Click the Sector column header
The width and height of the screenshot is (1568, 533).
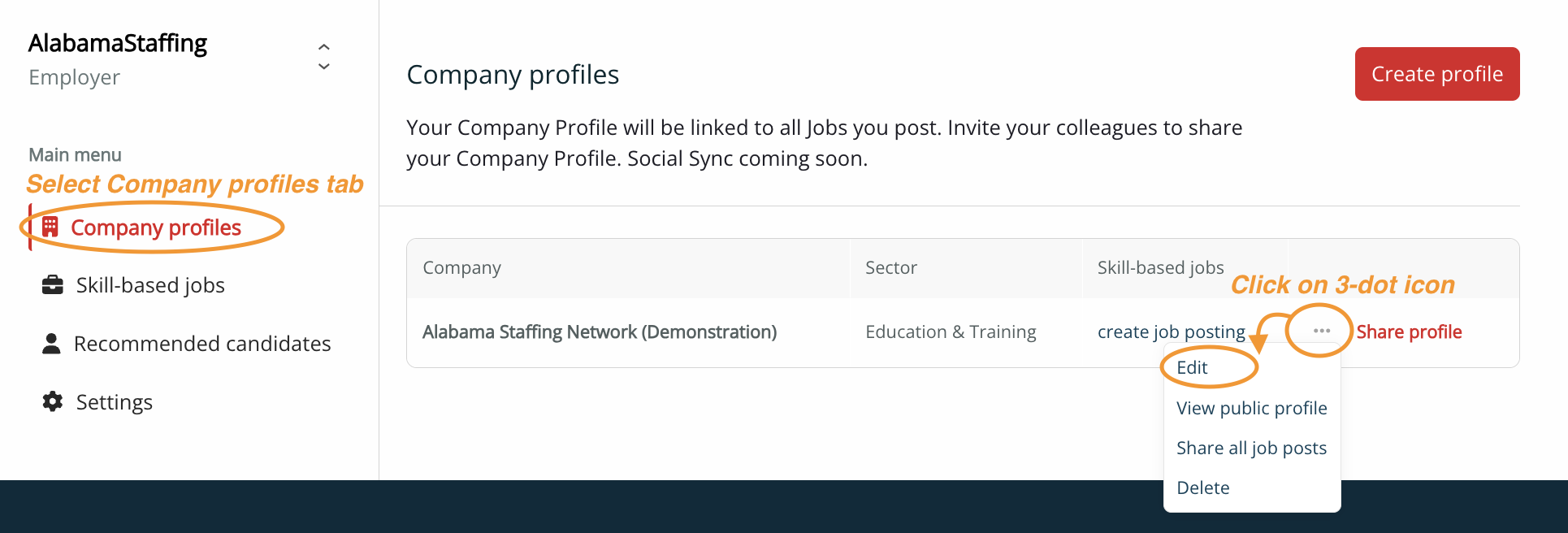point(890,267)
